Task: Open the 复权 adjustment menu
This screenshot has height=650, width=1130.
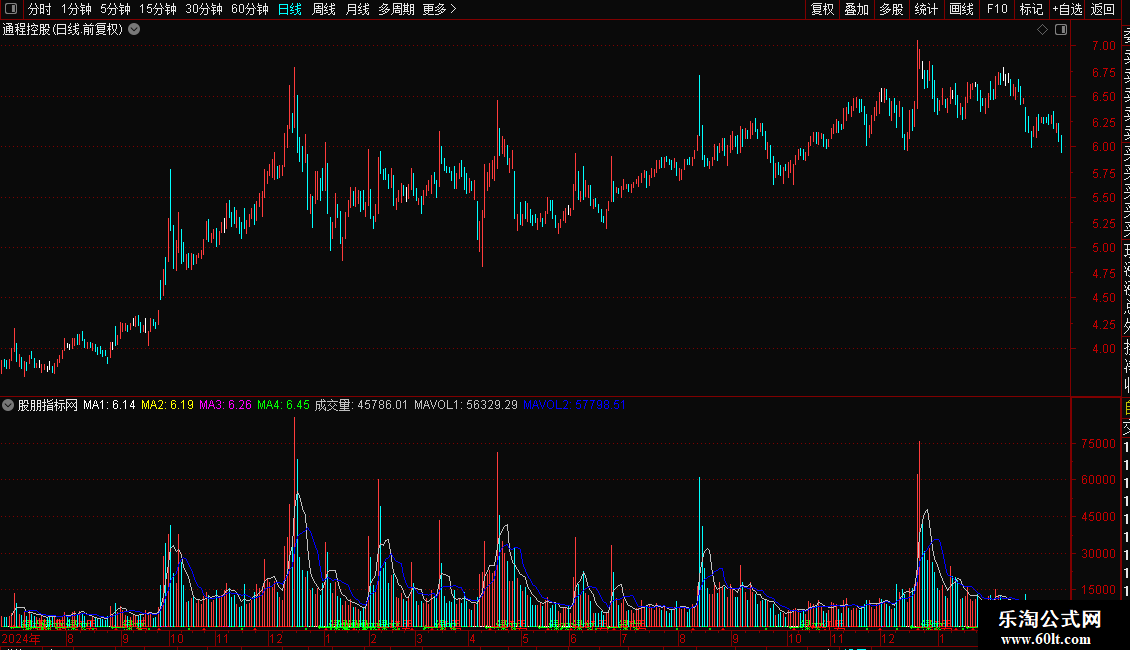Action: click(822, 9)
